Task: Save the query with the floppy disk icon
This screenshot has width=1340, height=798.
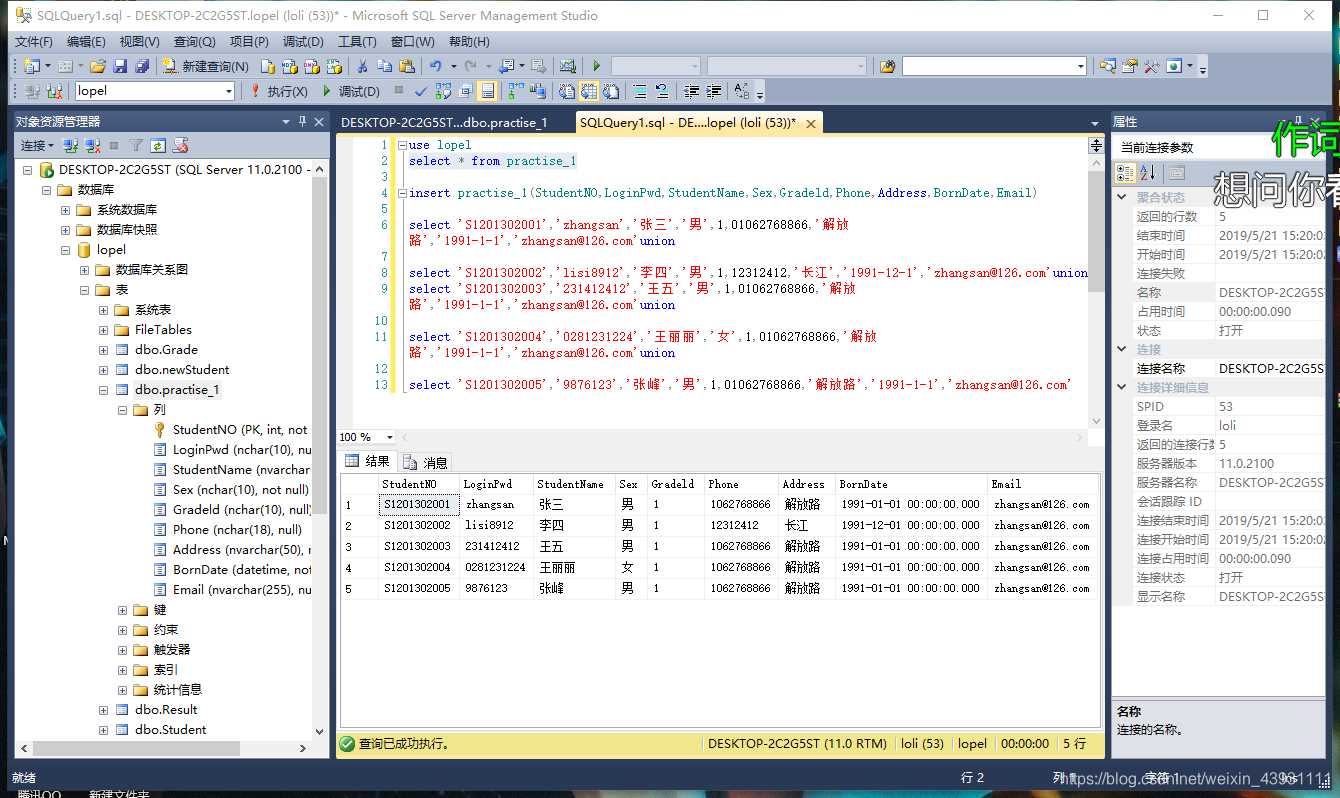Action: coord(120,66)
